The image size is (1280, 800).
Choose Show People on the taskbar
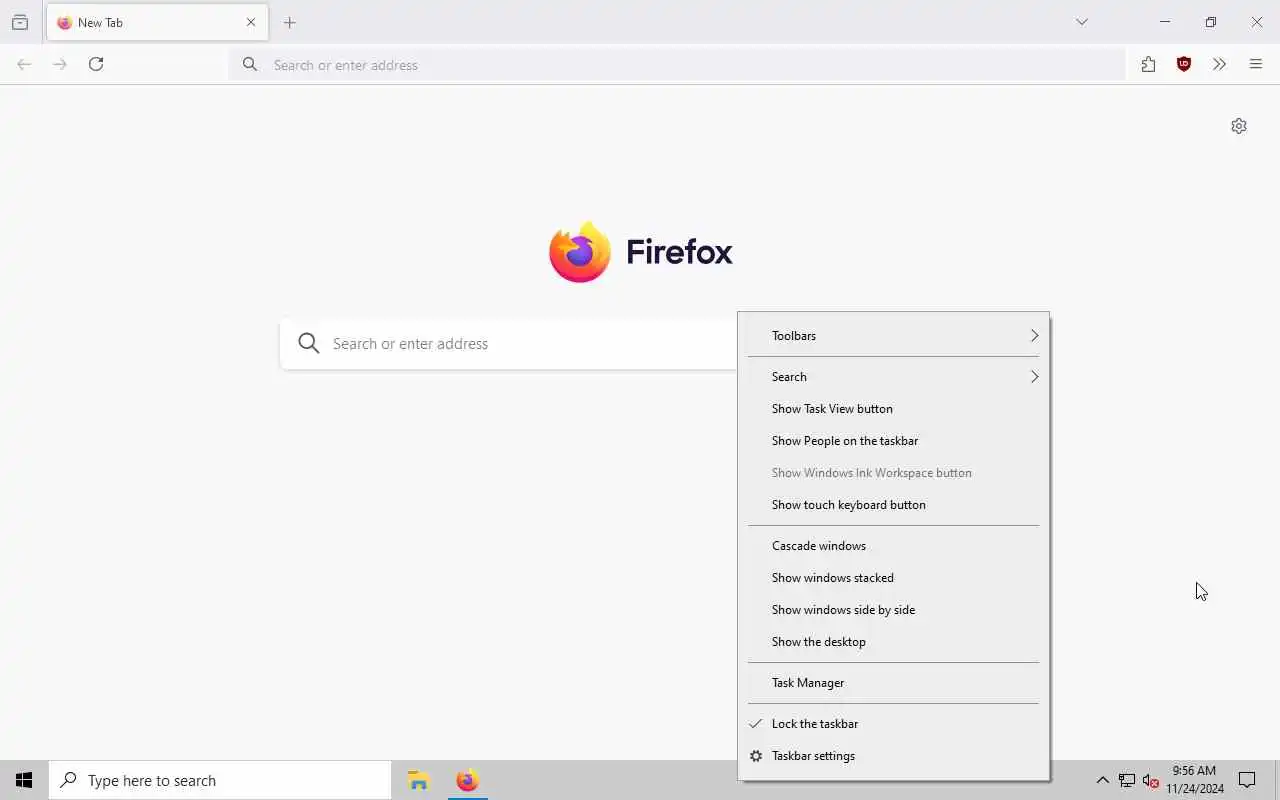click(894, 441)
